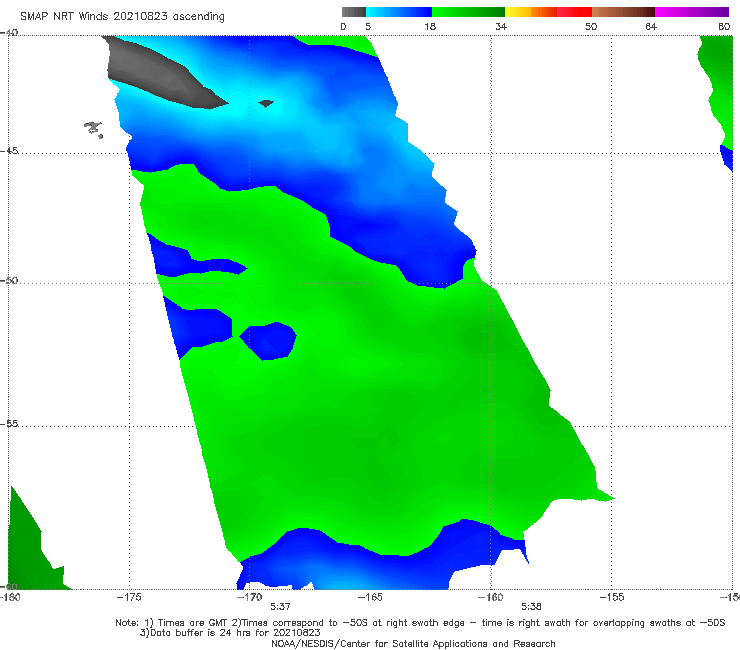Click the colorbar label '64'

(x=651, y=26)
